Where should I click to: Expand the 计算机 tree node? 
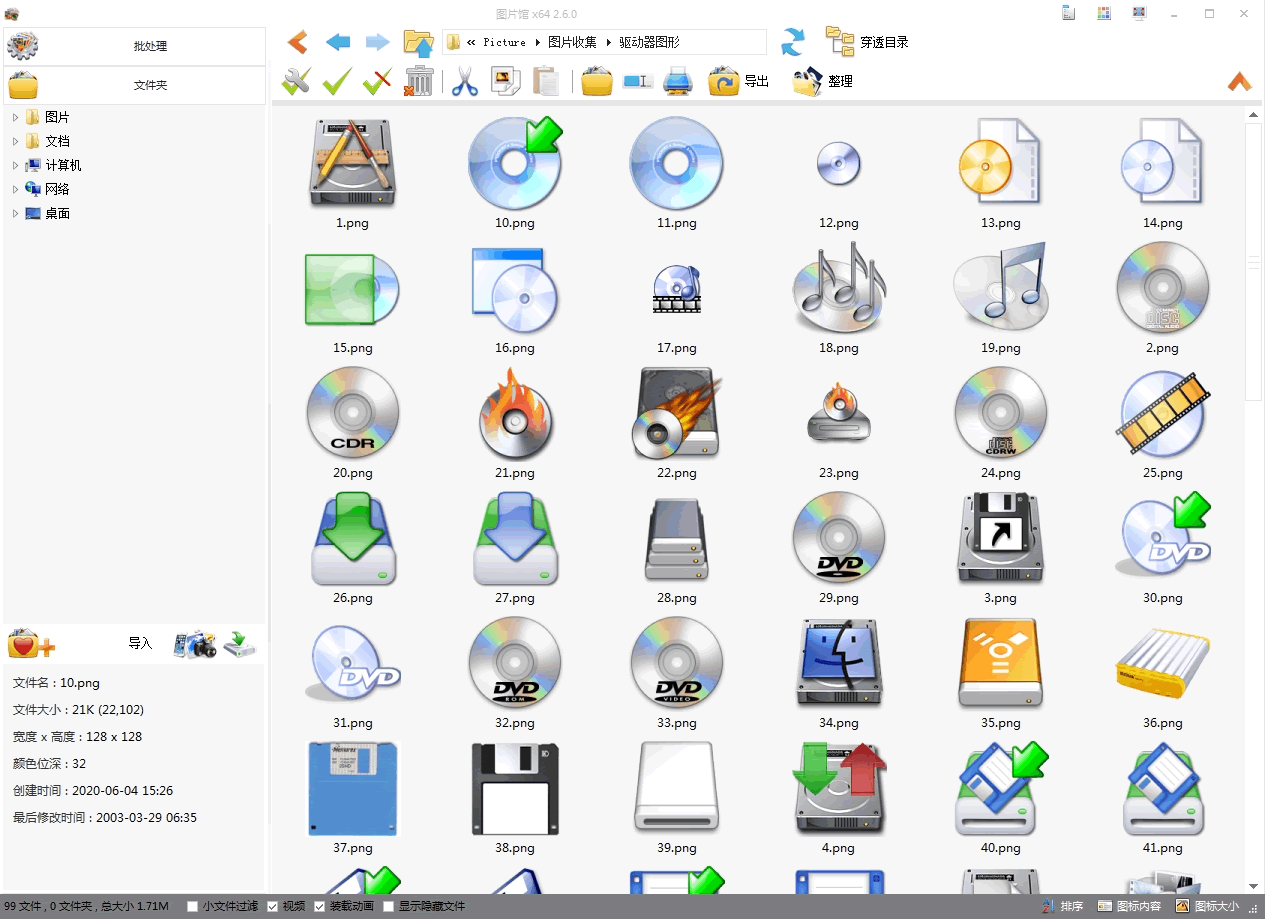coord(15,166)
